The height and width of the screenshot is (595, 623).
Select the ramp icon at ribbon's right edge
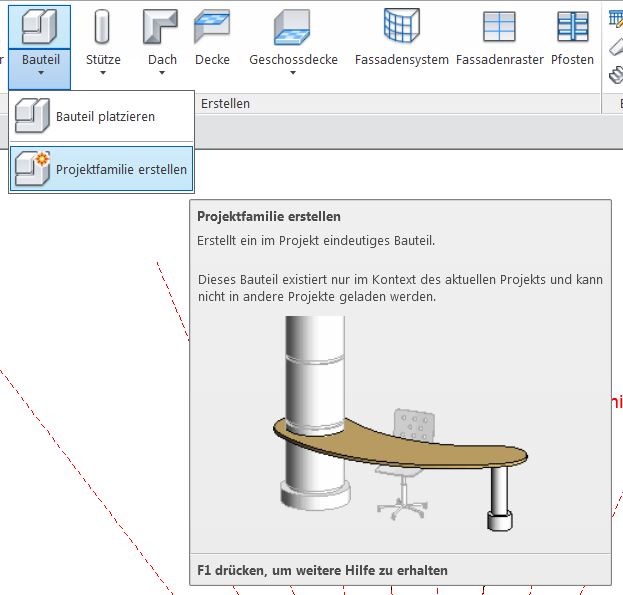615,44
